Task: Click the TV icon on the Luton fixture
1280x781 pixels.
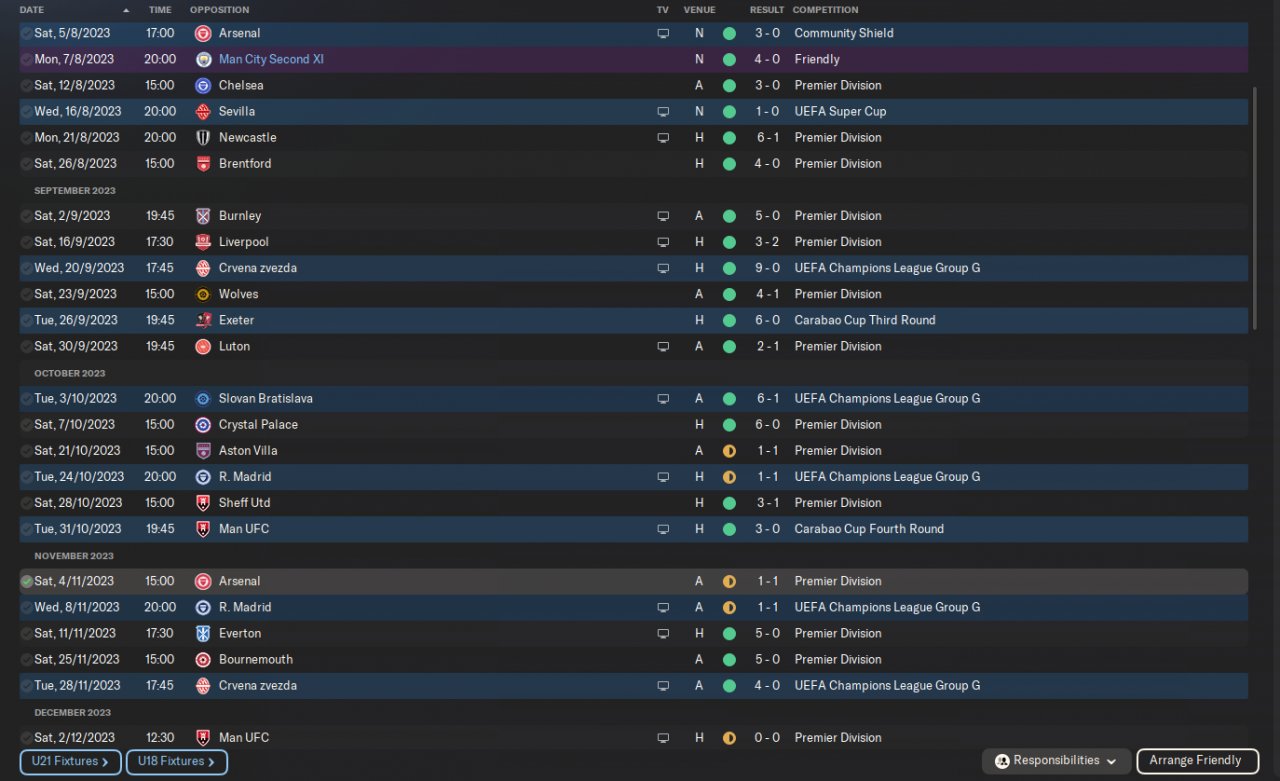Action: coord(662,347)
